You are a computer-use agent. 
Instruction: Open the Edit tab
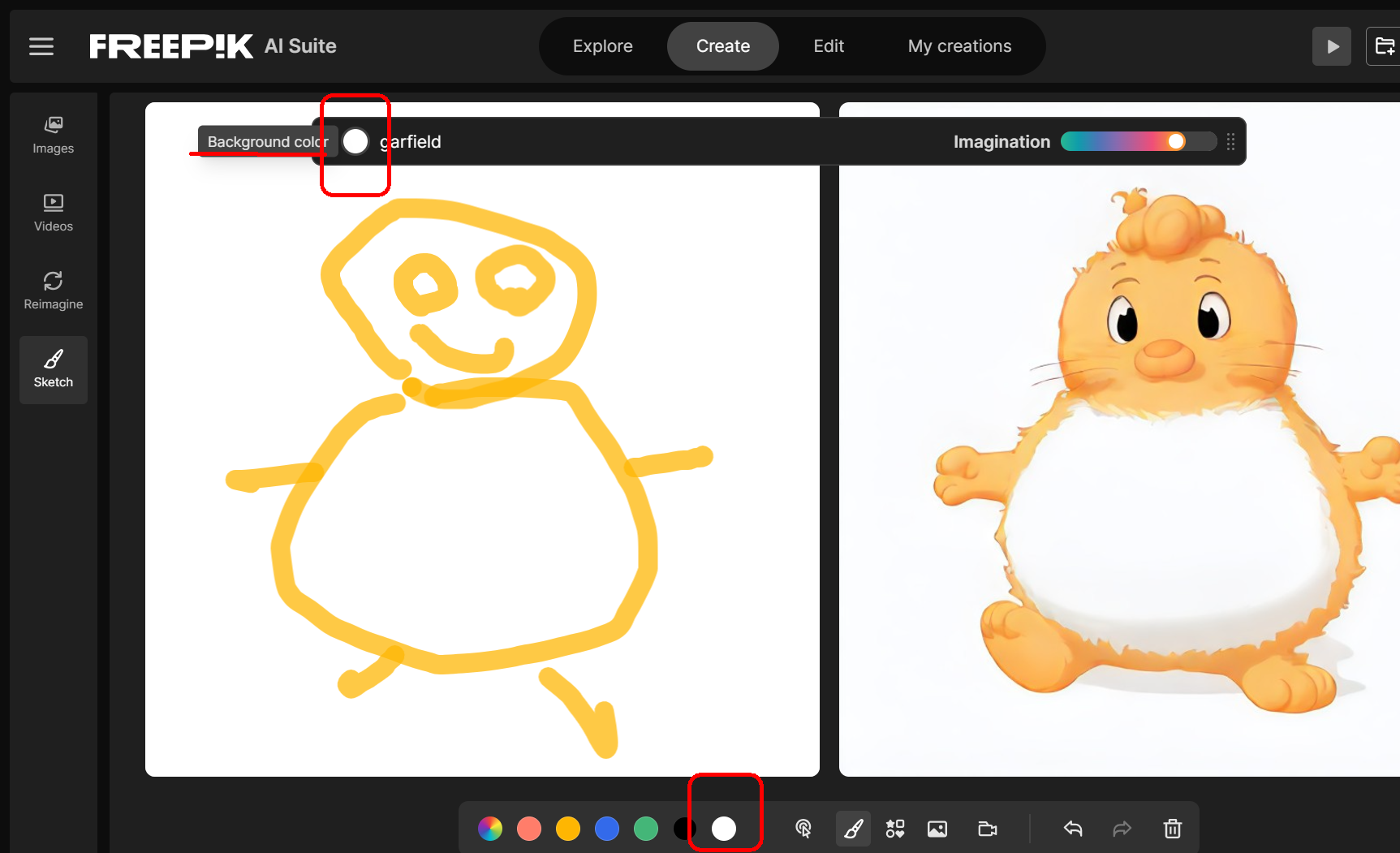pyautogui.click(x=829, y=46)
